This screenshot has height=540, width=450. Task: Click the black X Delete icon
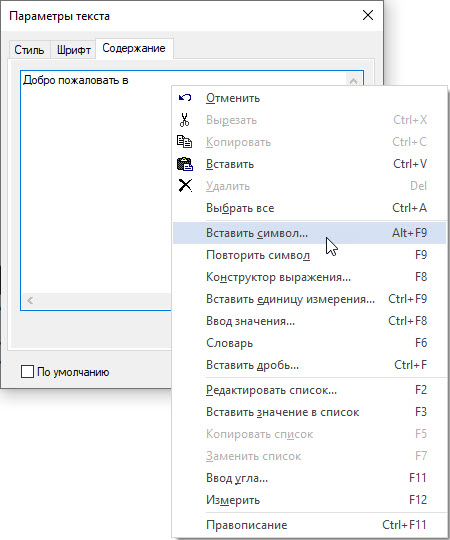tap(185, 186)
